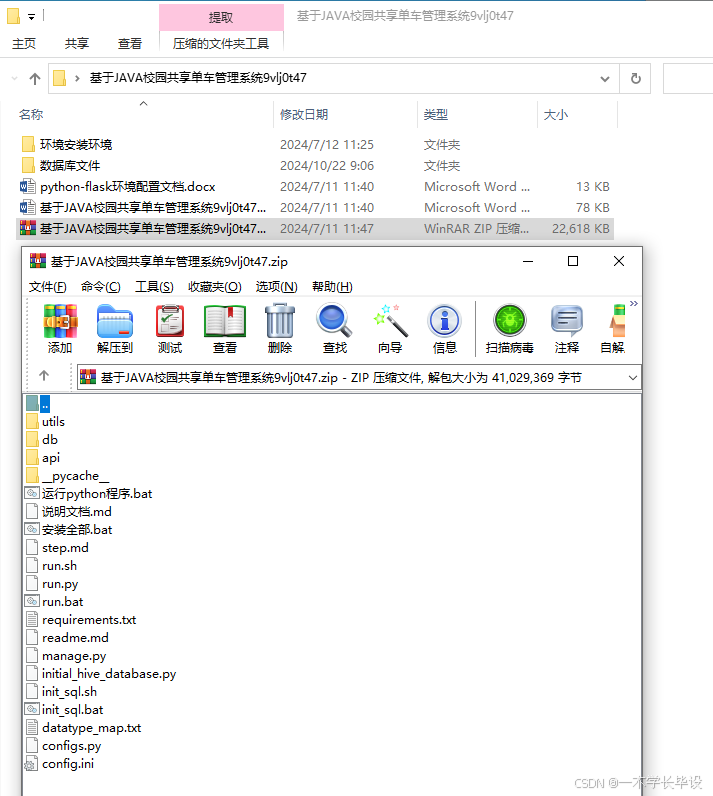Select run.bat in archive list

(54, 602)
